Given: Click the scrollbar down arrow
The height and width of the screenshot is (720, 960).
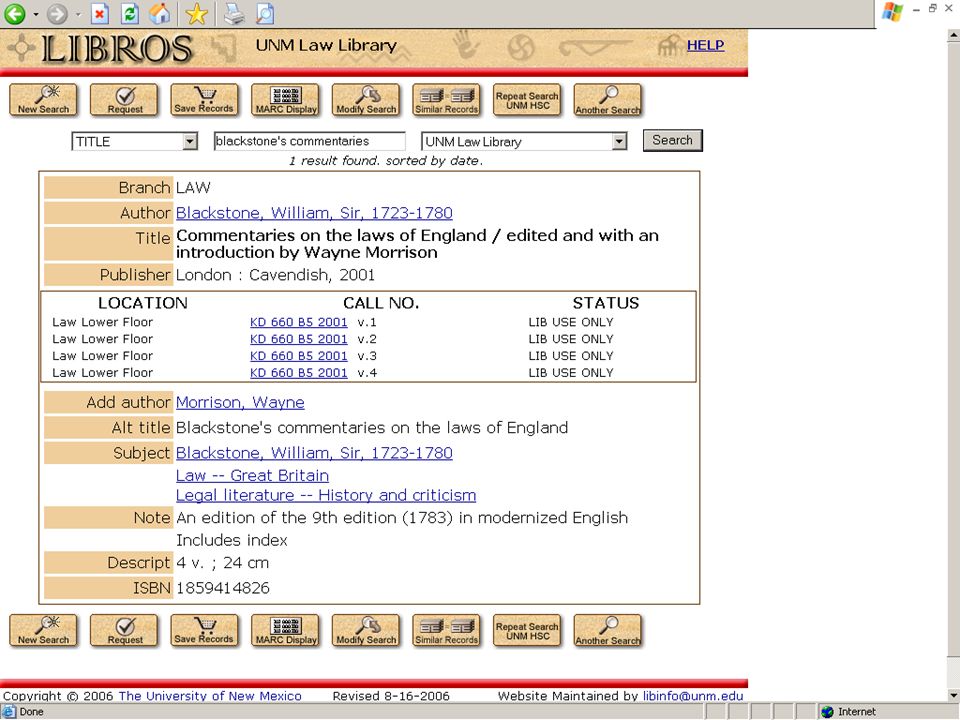Looking at the screenshot, I should coord(953,696).
